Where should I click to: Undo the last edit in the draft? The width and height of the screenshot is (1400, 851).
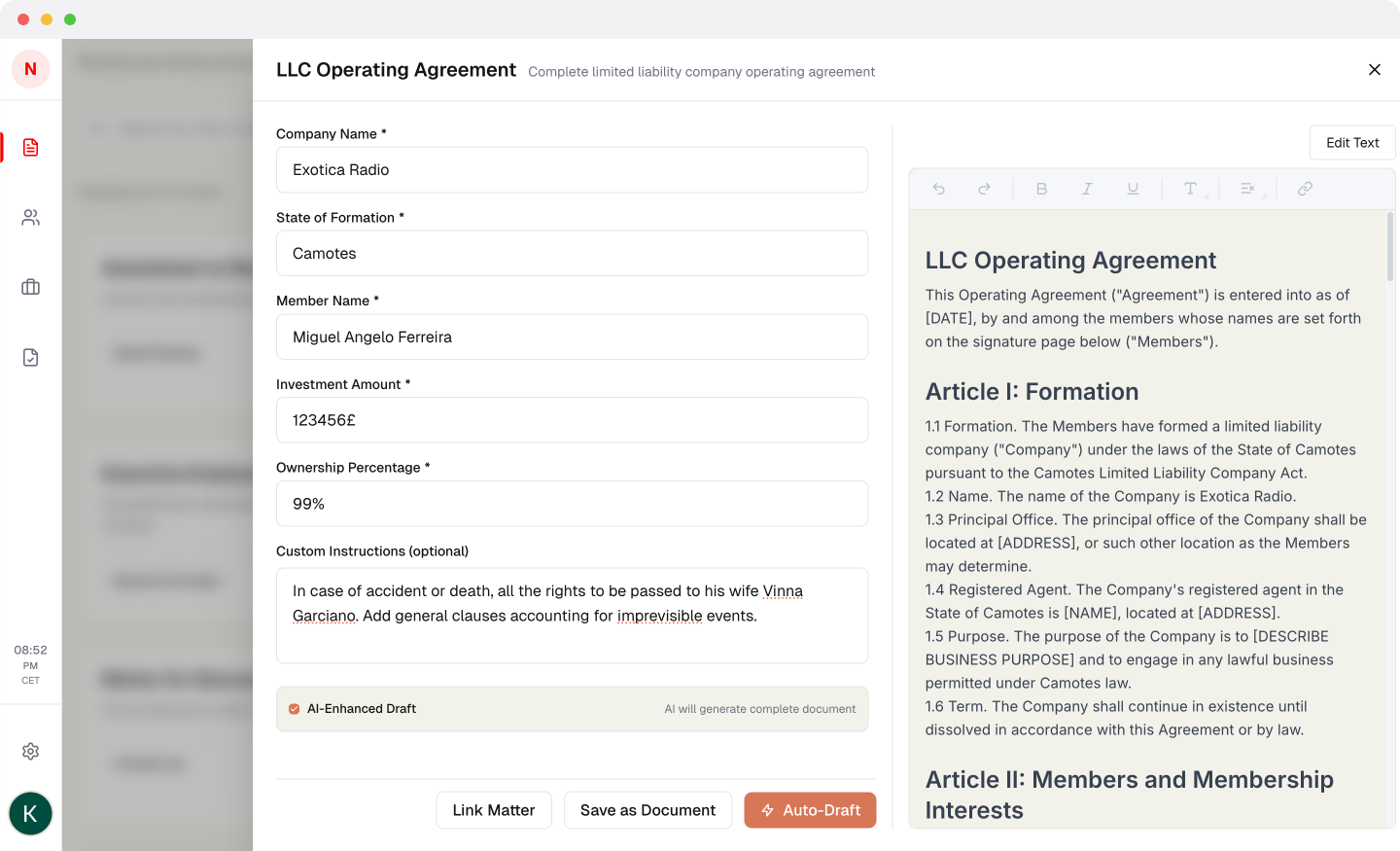pyautogui.click(x=938, y=188)
